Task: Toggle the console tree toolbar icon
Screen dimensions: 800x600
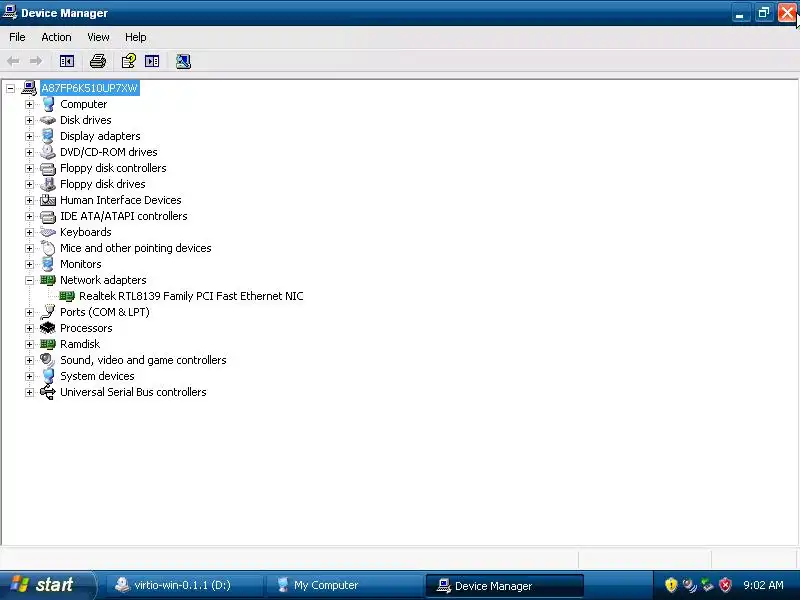Action: [x=67, y=62]
